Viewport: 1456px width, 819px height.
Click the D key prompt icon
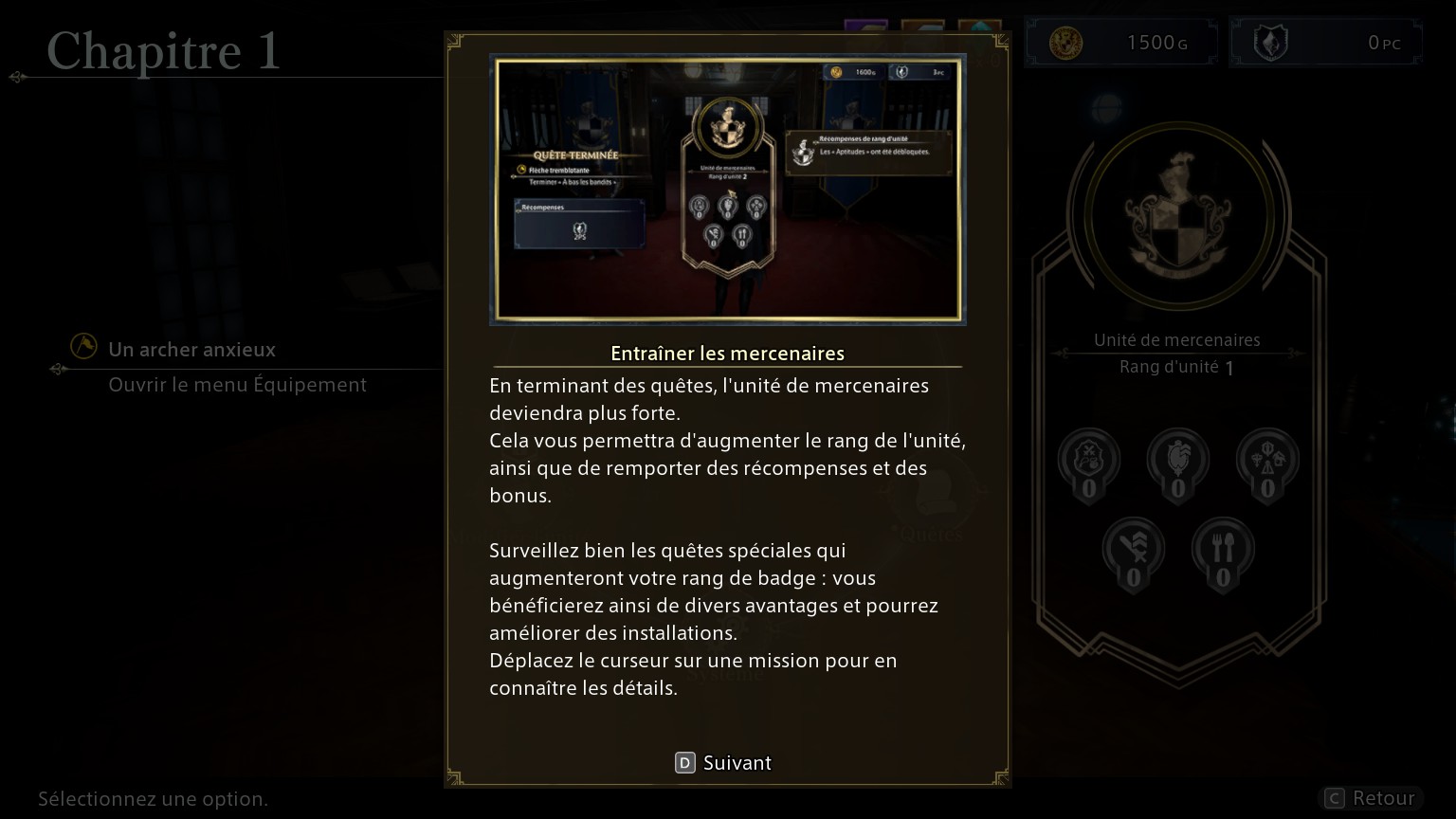[x=685, y=763]
